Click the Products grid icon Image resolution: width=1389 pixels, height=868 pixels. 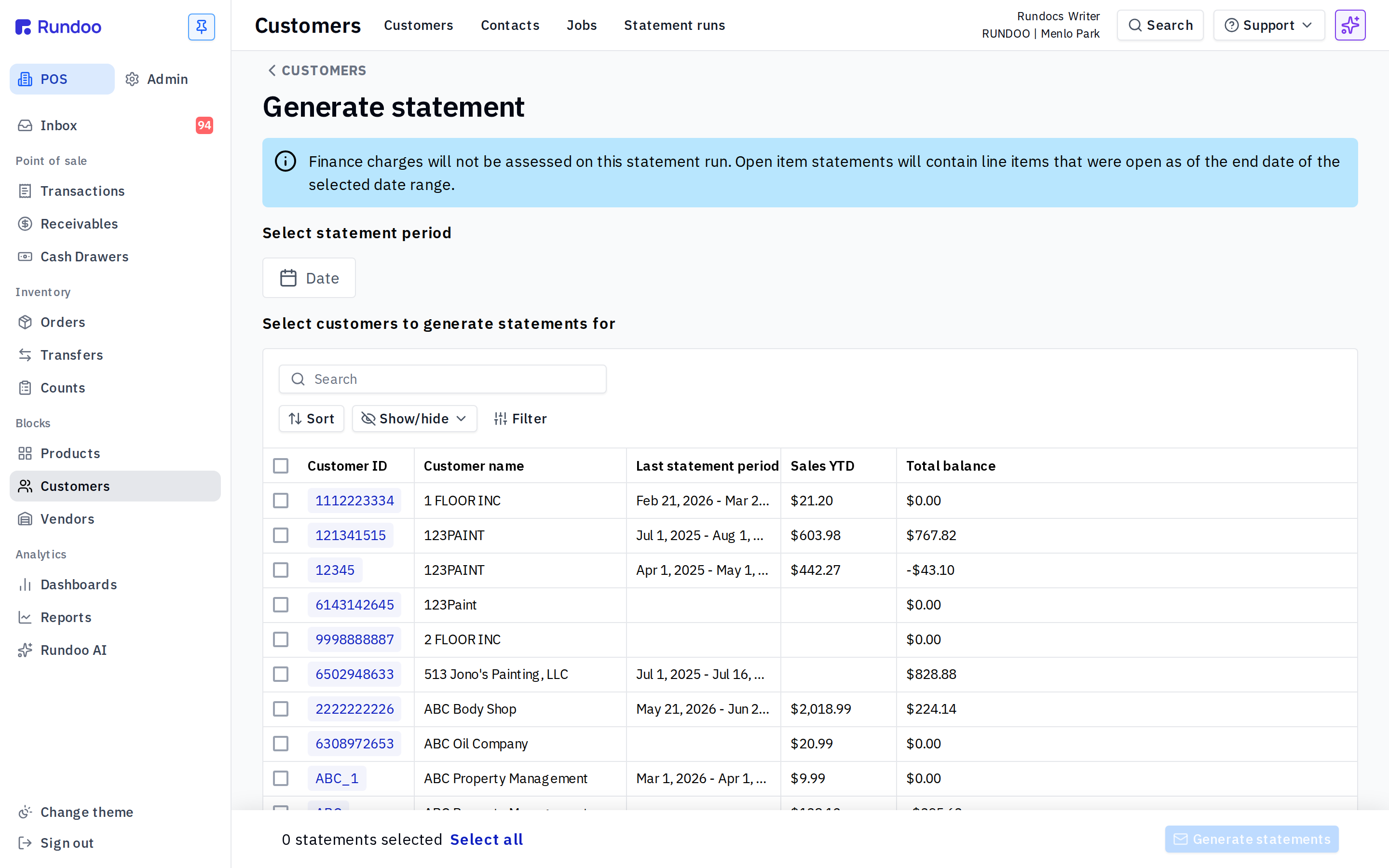(25, 453)
